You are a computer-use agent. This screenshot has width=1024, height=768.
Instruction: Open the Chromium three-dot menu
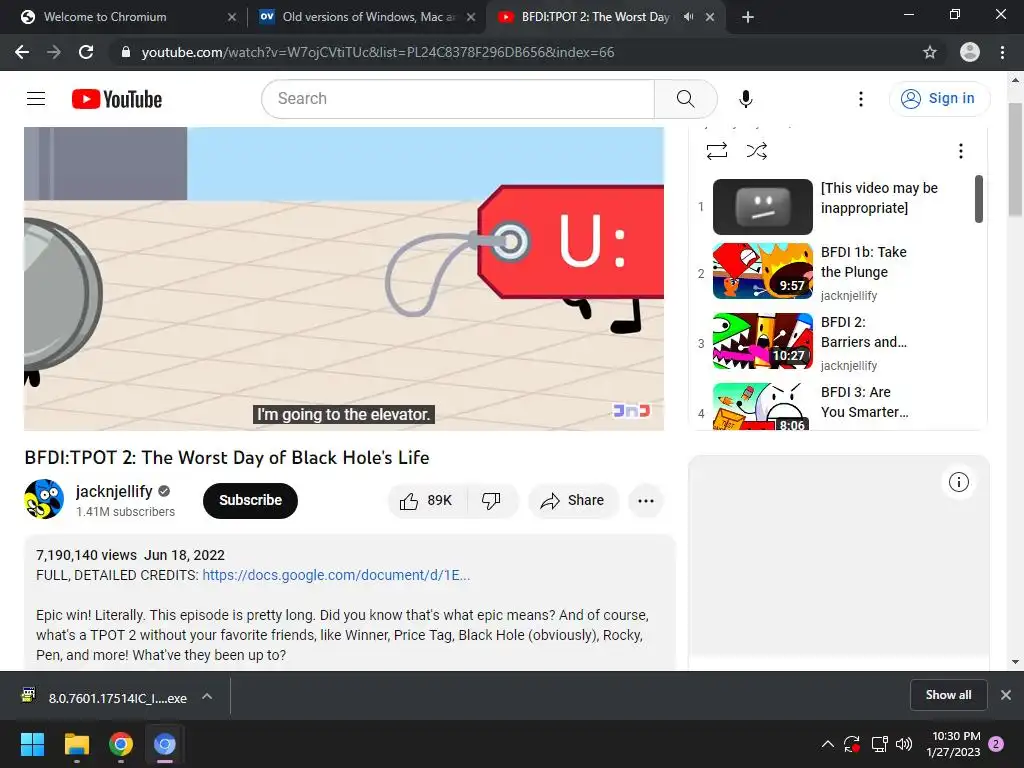pos(1002,52)
